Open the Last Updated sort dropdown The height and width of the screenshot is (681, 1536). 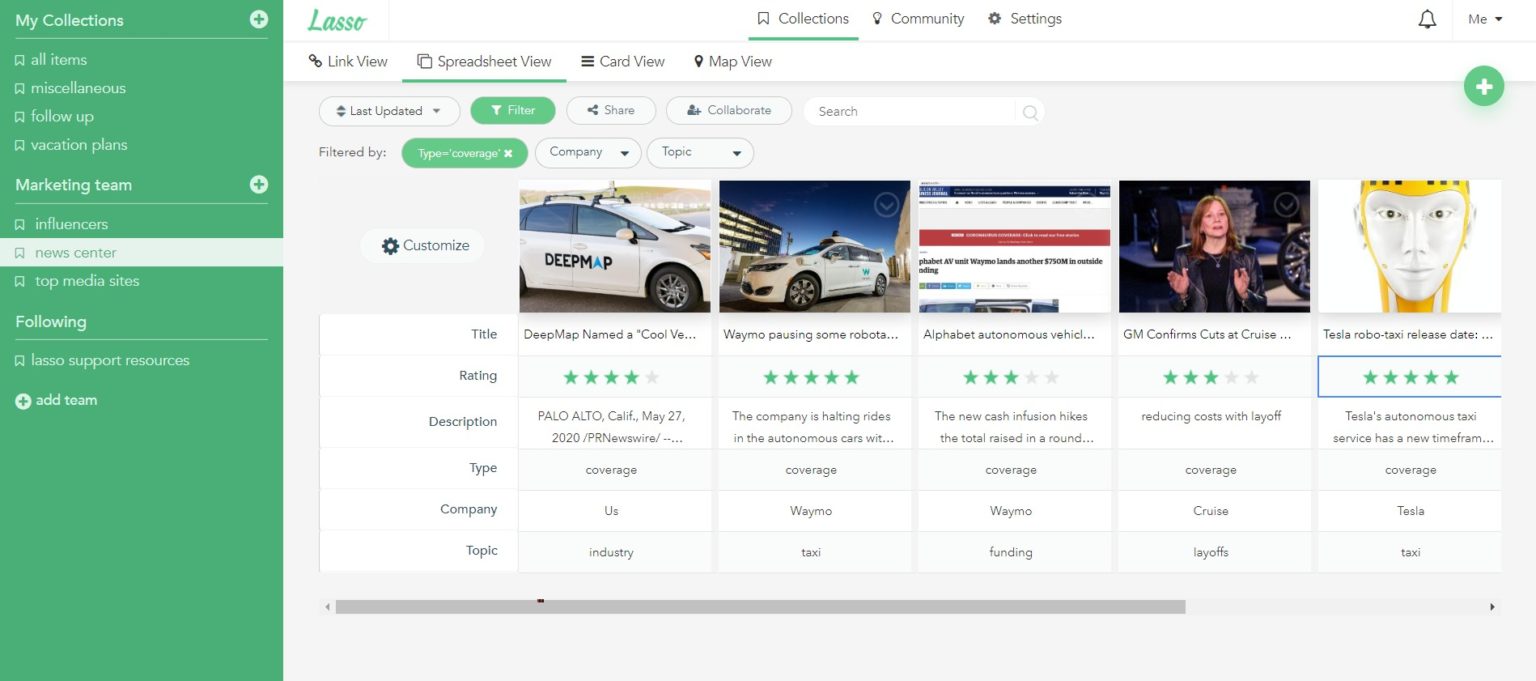click(x=388, y=110)
